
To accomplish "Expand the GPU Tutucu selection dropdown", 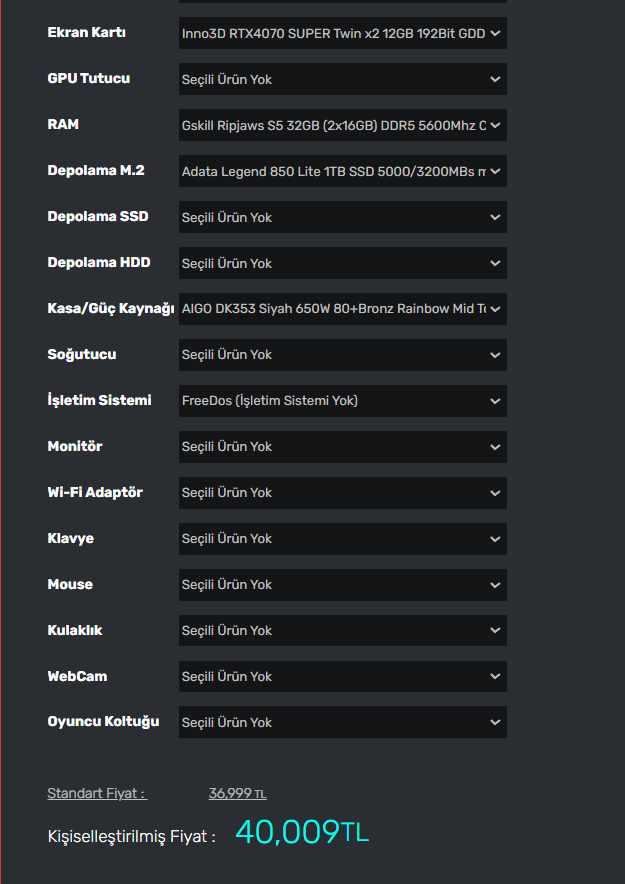I will (342, 79).
